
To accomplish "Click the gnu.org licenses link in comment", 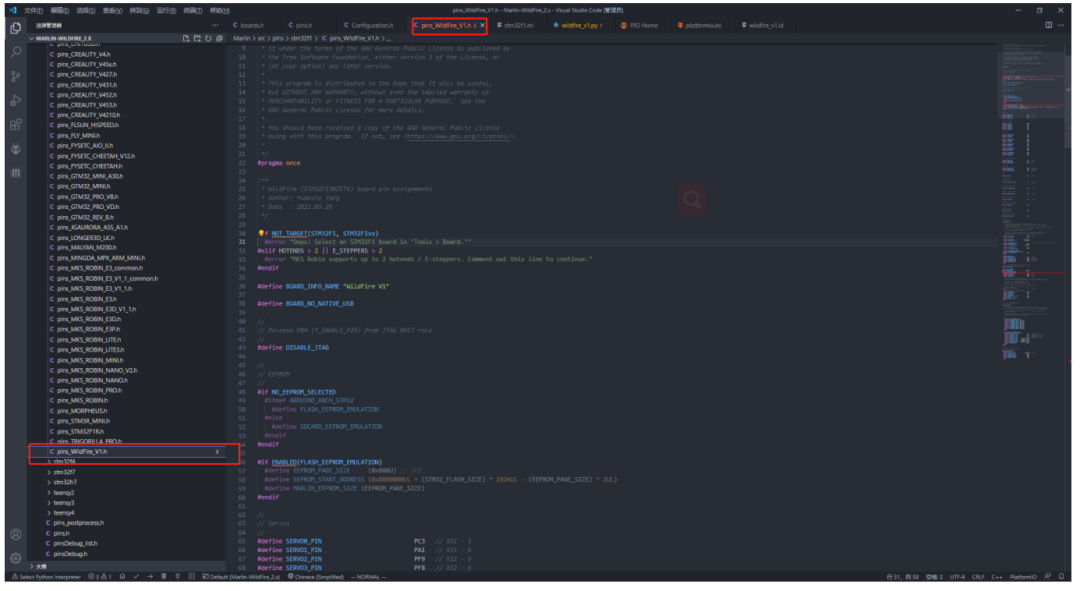I will point(459,136).
